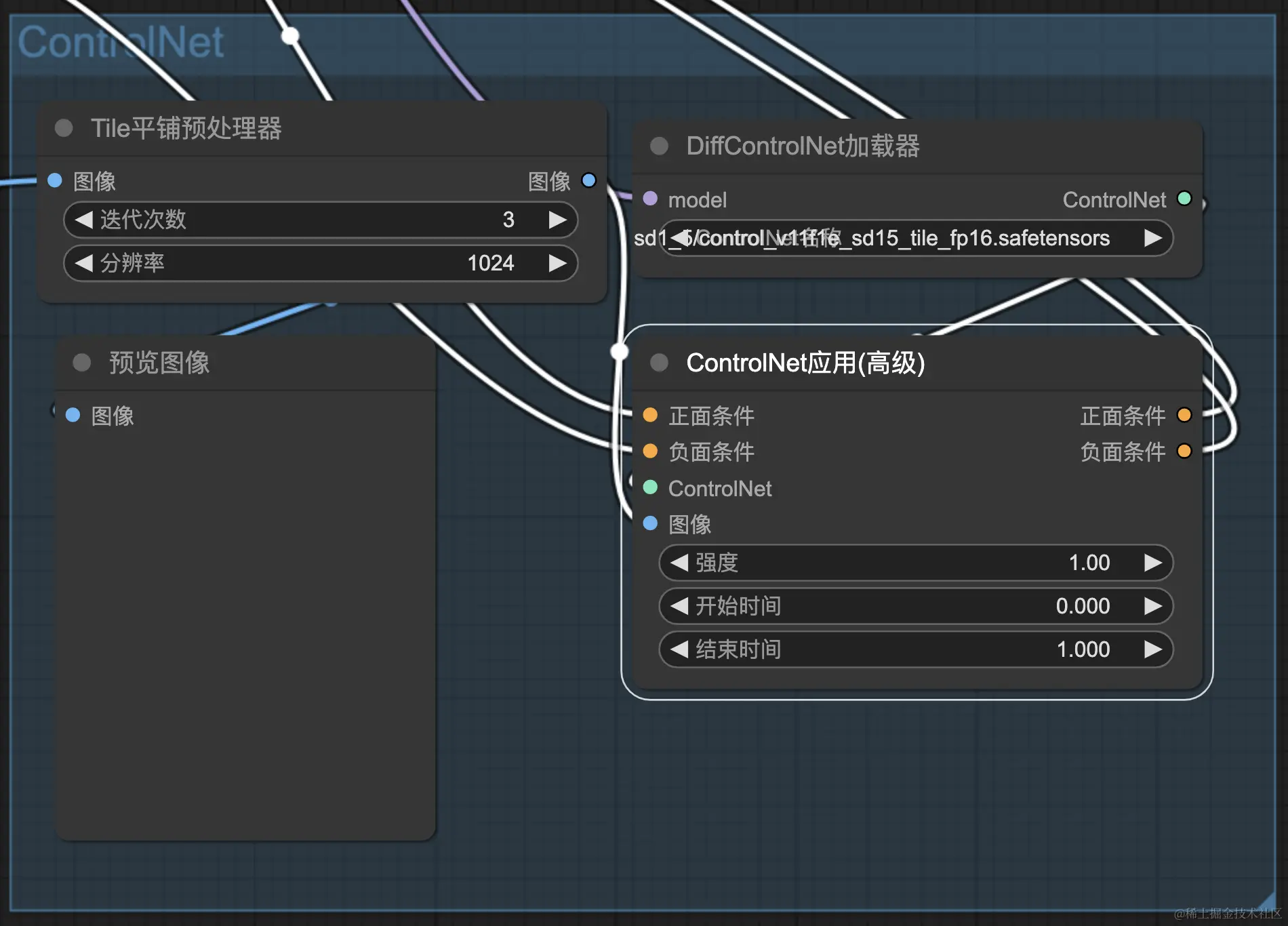1288x926 pixels.
Task: Select next model with right arrow on safetensors field
Action: tap(1152, 238)
